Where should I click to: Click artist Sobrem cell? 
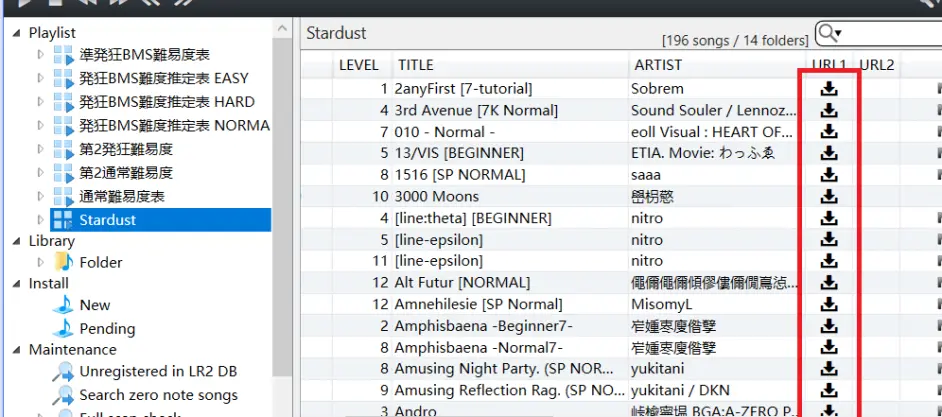[x=657, y=89]
